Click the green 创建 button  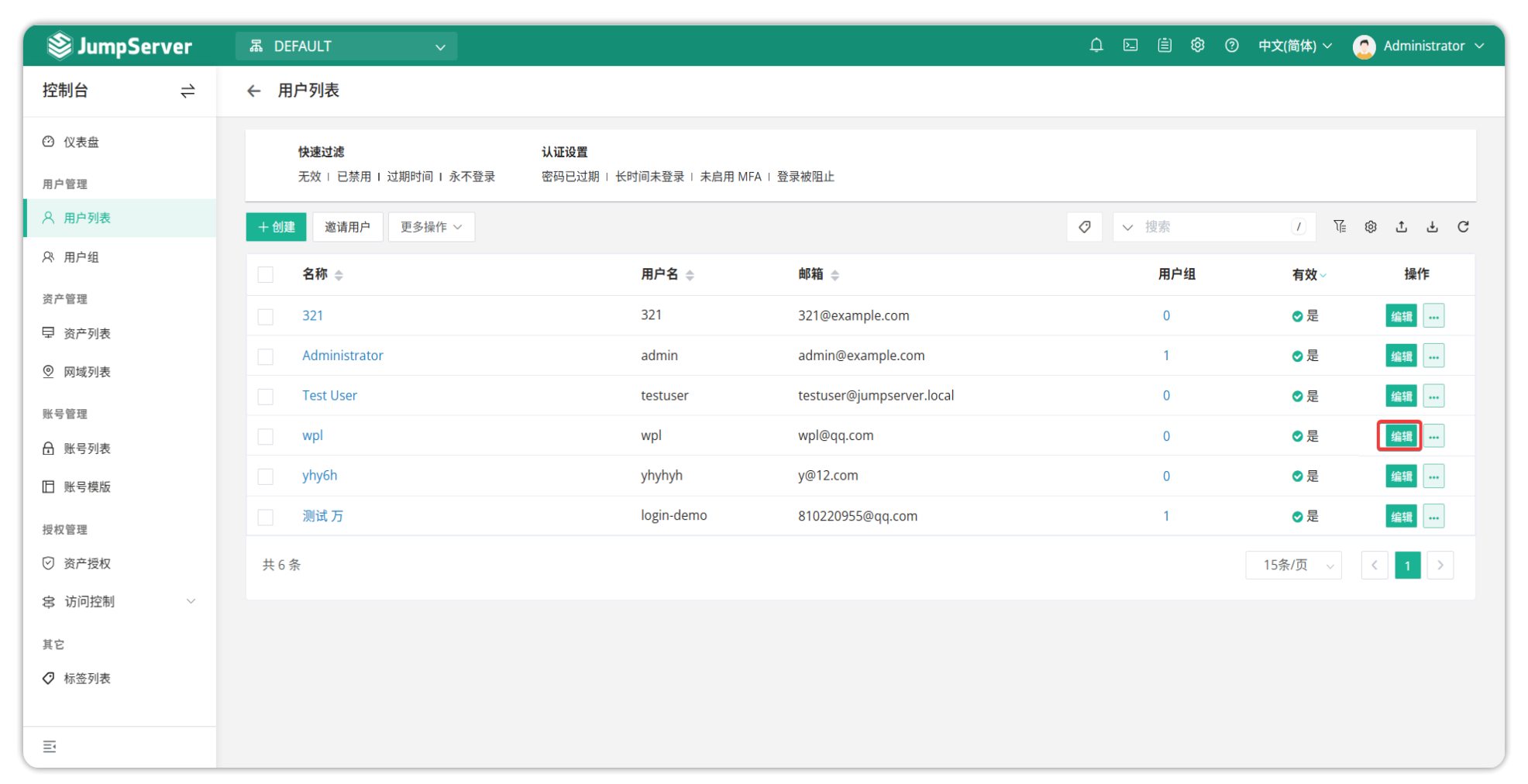[x=276, y=227]
